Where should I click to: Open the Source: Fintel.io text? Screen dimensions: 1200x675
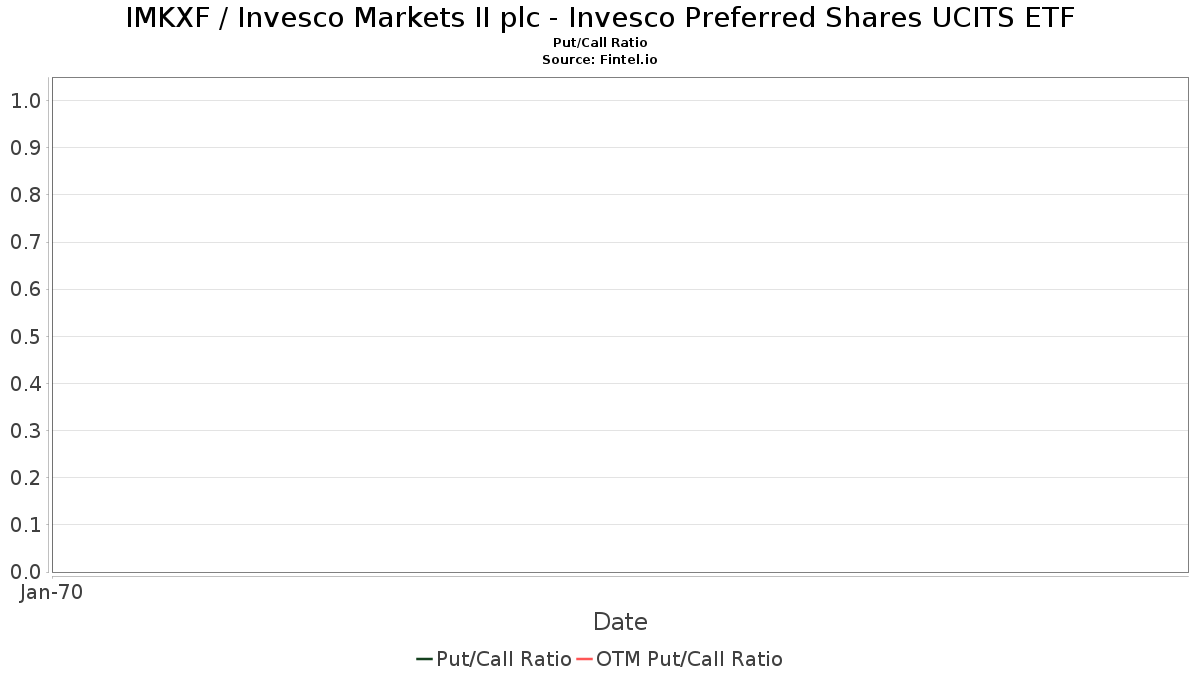click(x=600, y=60)
